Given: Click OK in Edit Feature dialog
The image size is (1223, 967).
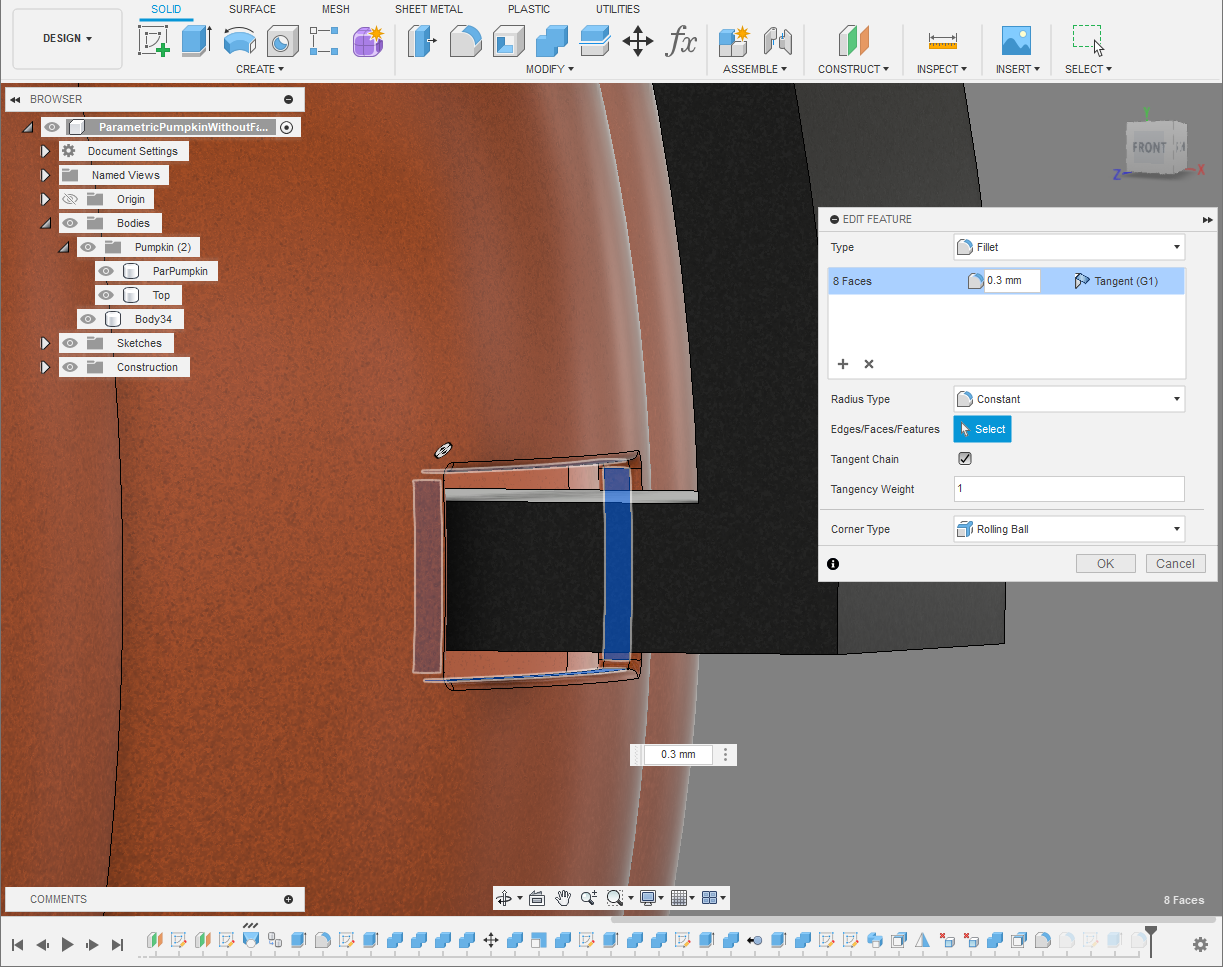Looking at the screenshot, I should [1105, 563].
